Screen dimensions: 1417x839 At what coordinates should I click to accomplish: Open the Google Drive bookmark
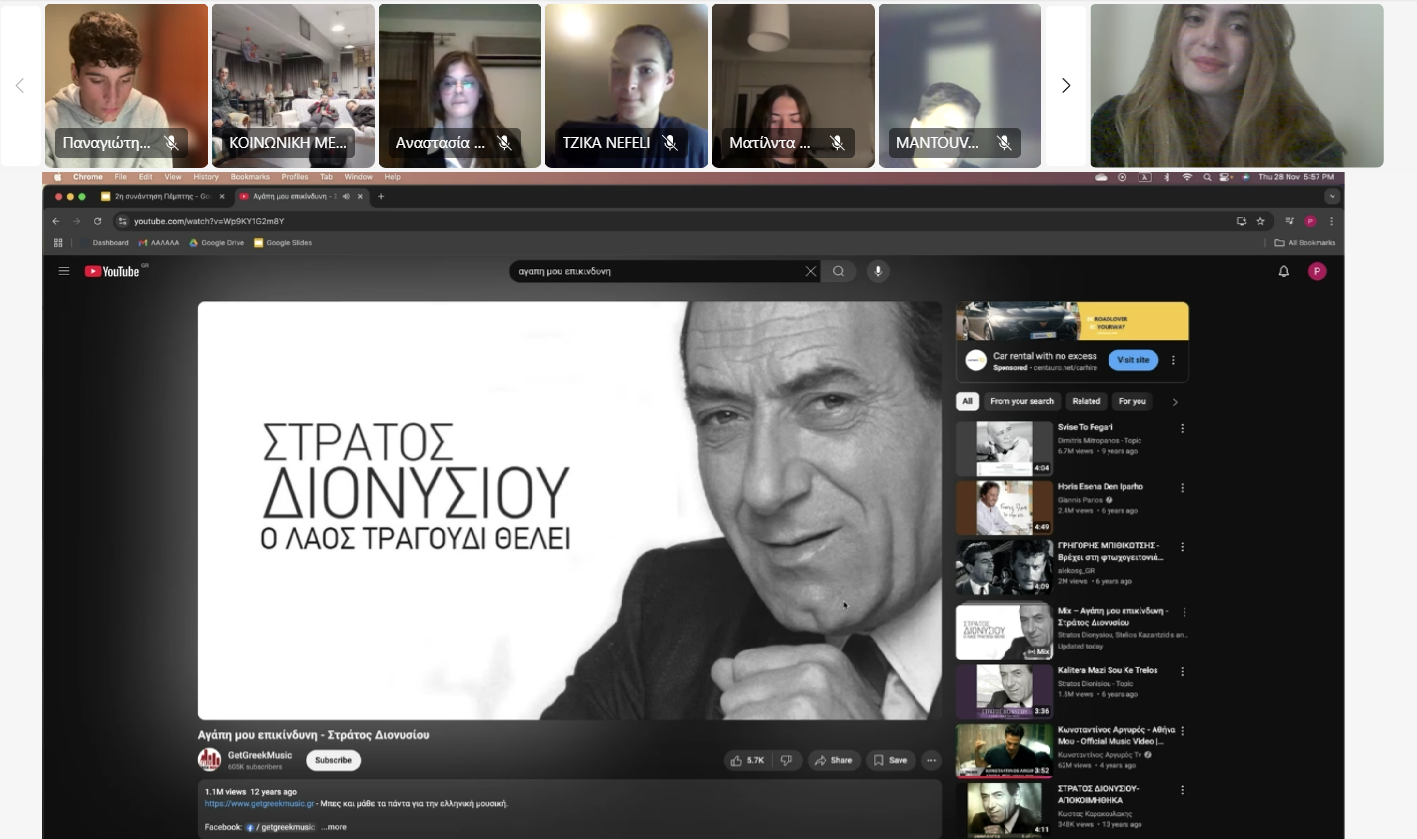coord(216,242)
